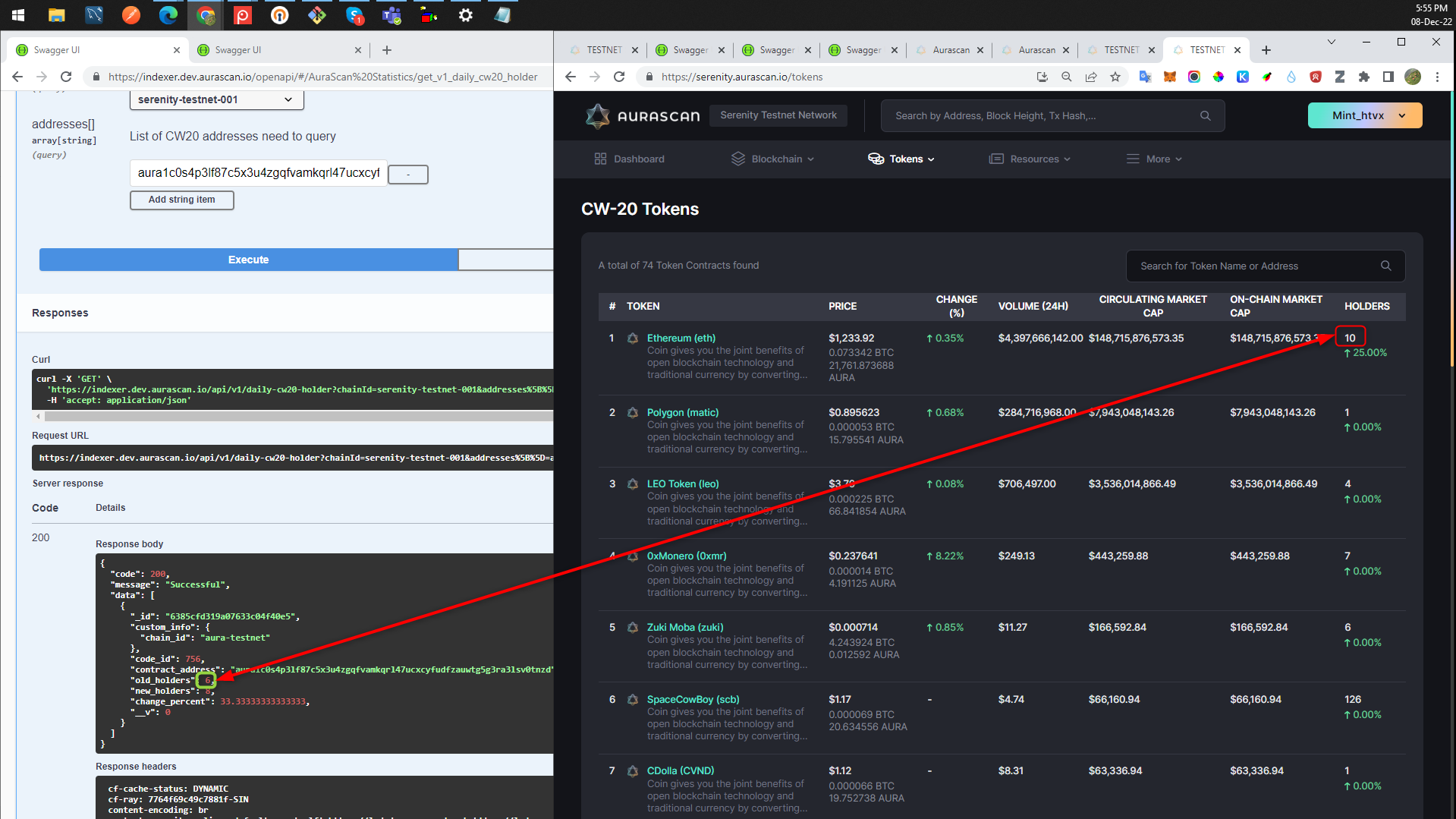Image resolution: width=1456 pixels, height=819 pixels.
Task: Expand the Tokens navigation menu
Action: (x=901, y=159)
